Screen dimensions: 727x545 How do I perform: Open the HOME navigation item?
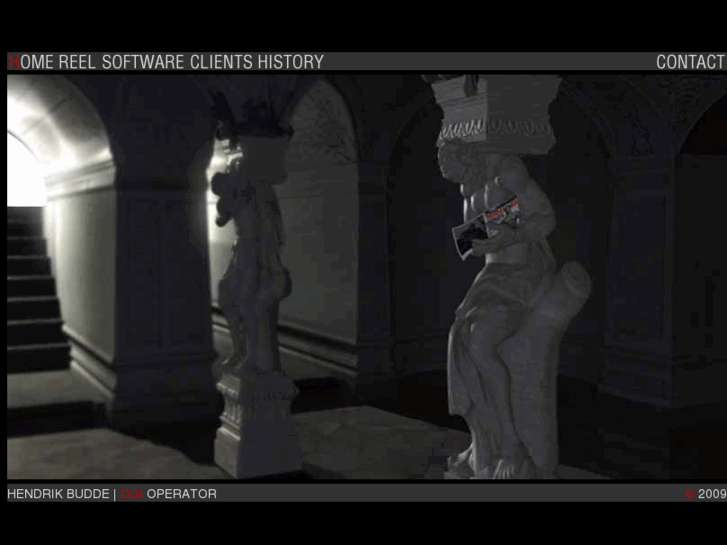32,62
